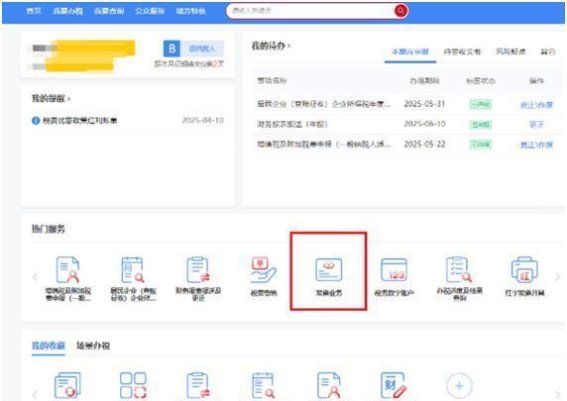Viewport: 567px width, 401px height.
Task: Click the 2025-04-10 reminder date
Action: pyautogui.click(x=202, y=120)
